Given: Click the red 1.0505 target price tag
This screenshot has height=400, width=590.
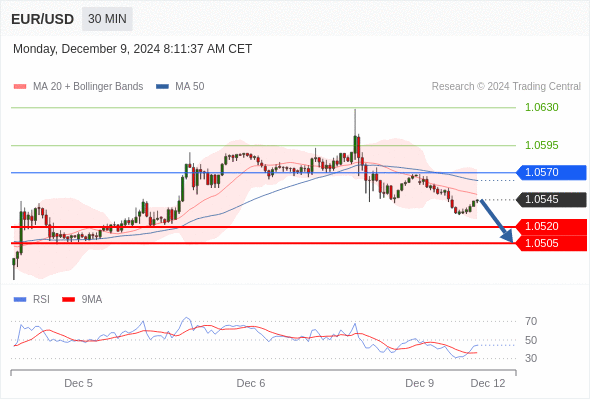Looking at the screenshot, I should tap(551, 243).
